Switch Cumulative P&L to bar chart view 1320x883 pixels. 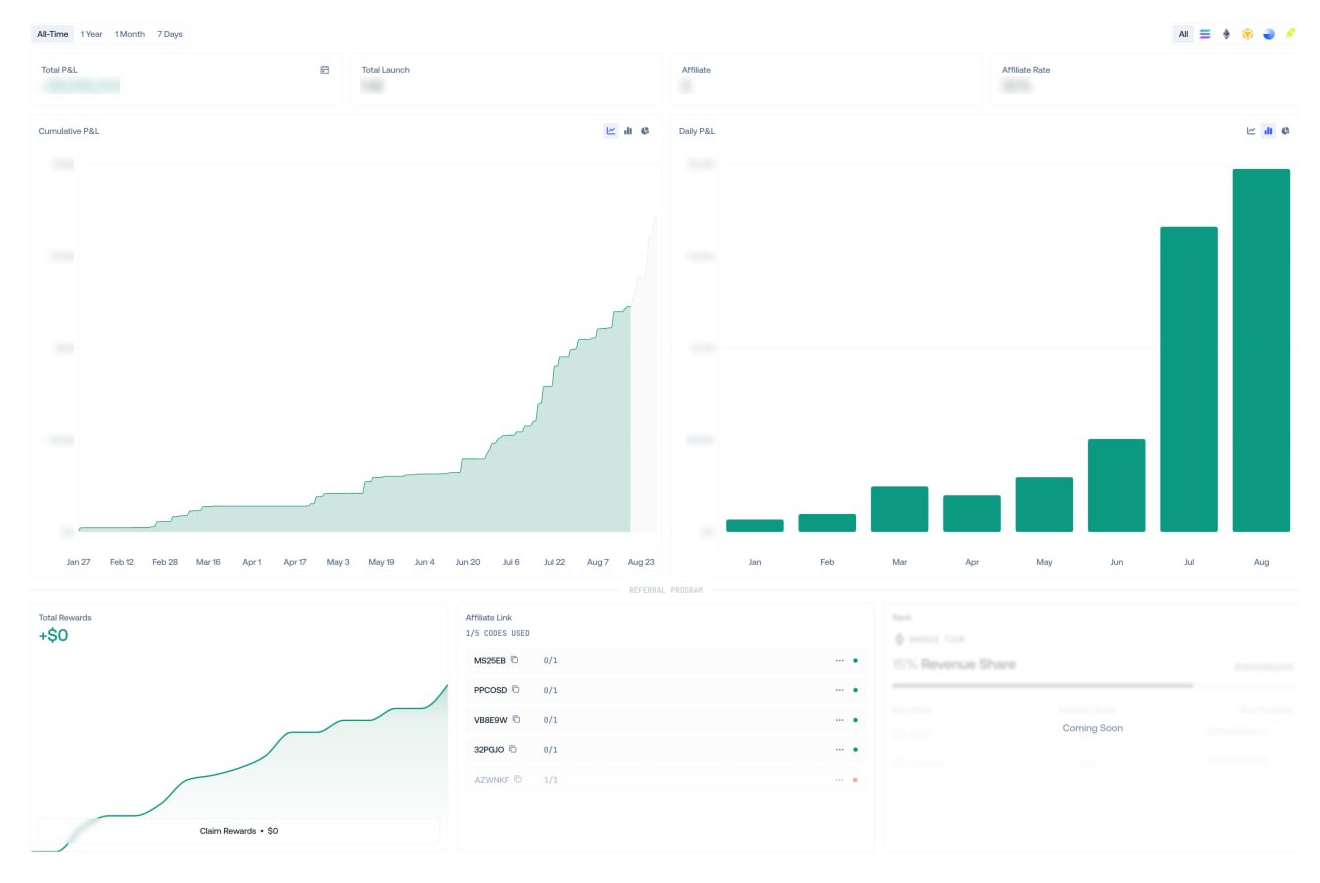tap(628, 131)
